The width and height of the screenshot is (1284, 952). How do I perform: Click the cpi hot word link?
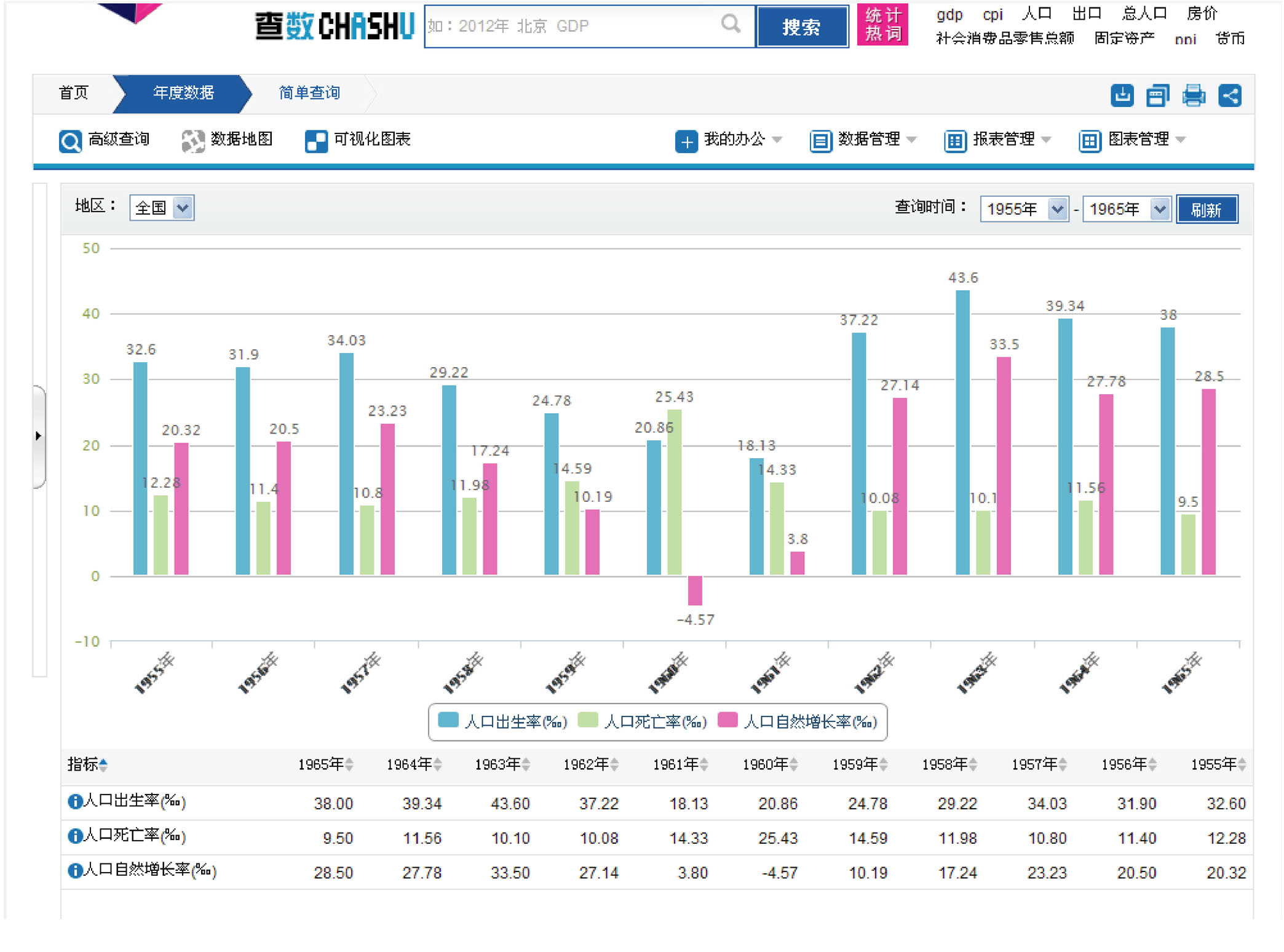993,14
